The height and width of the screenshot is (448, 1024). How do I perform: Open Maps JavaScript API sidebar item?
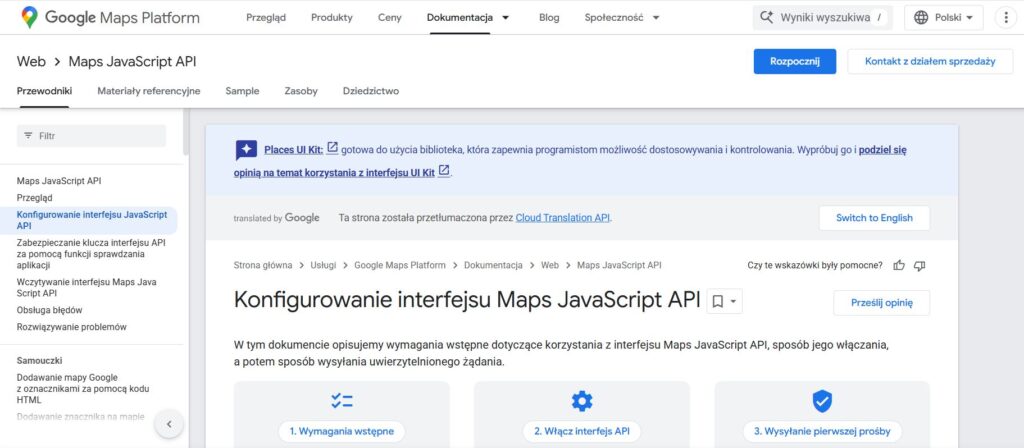tap(59, 181)
